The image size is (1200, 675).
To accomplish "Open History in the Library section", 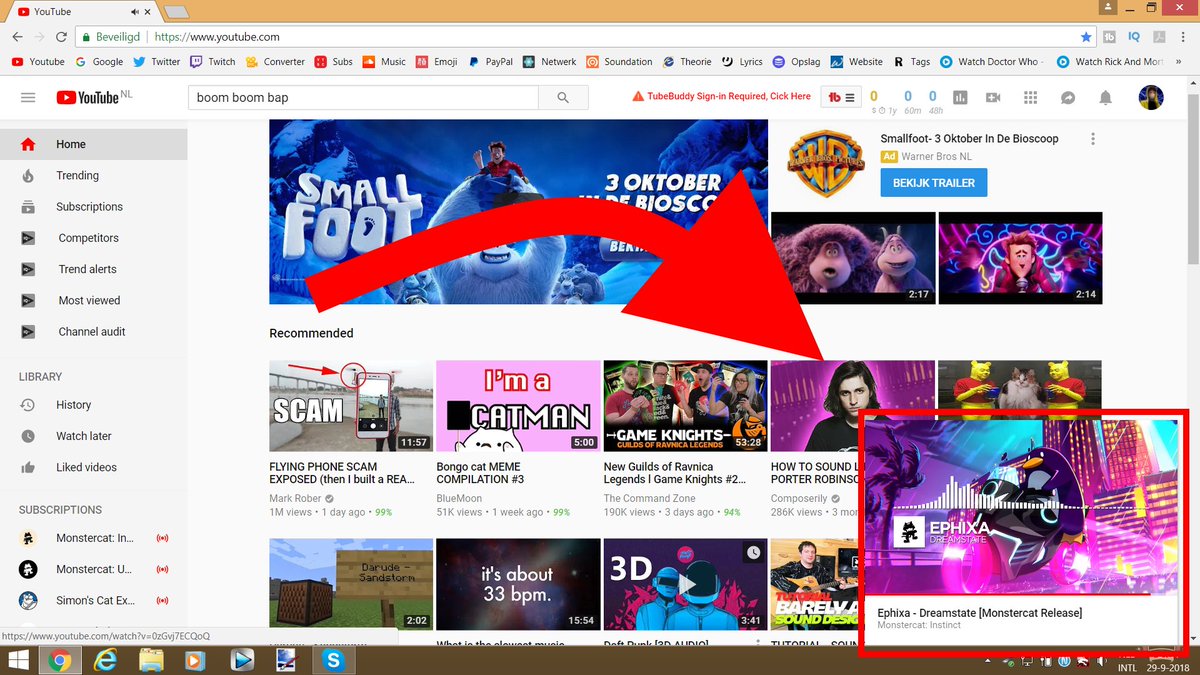I will (93, 405).
